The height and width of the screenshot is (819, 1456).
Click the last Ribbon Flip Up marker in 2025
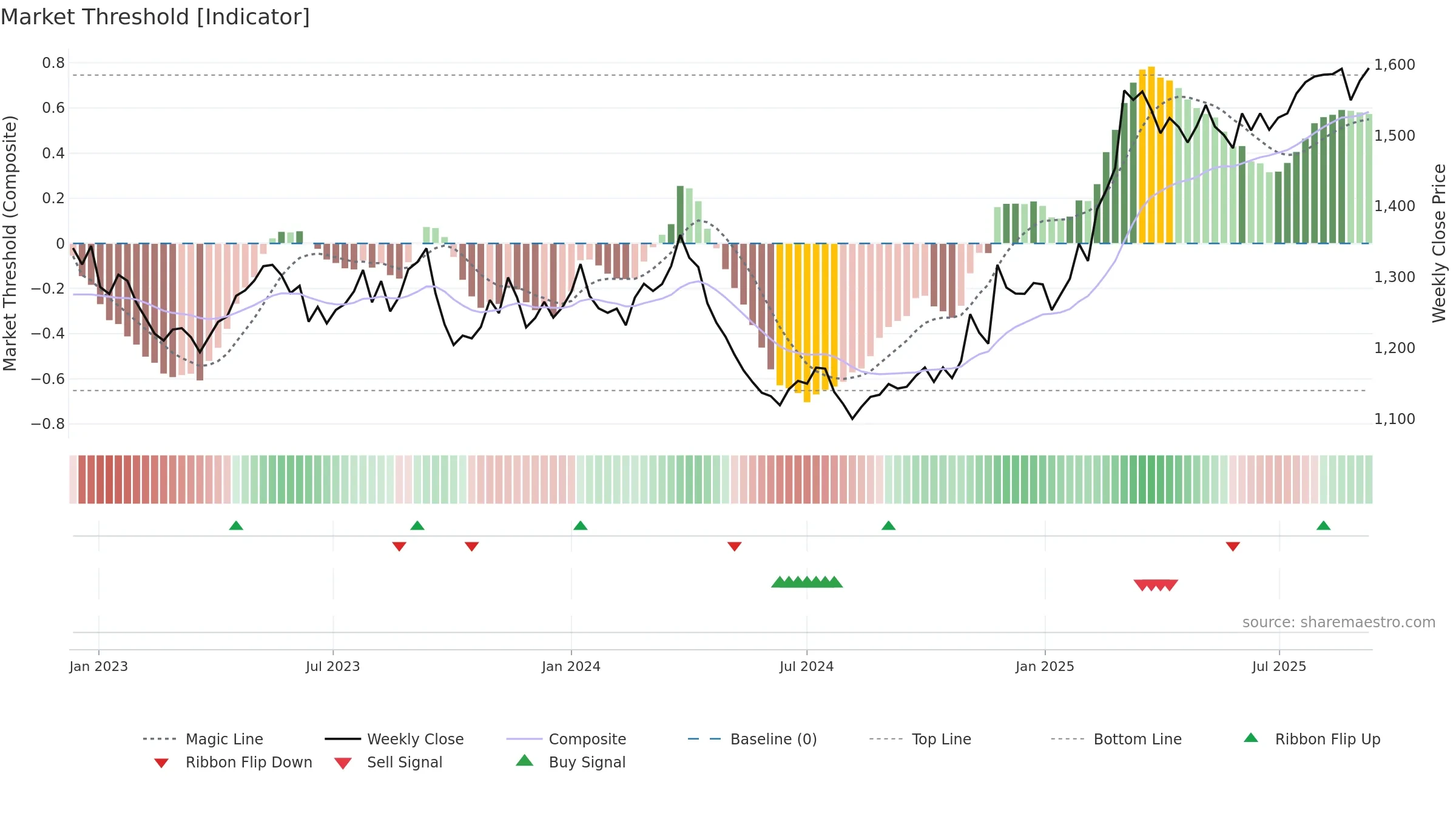click(1324, 525)
